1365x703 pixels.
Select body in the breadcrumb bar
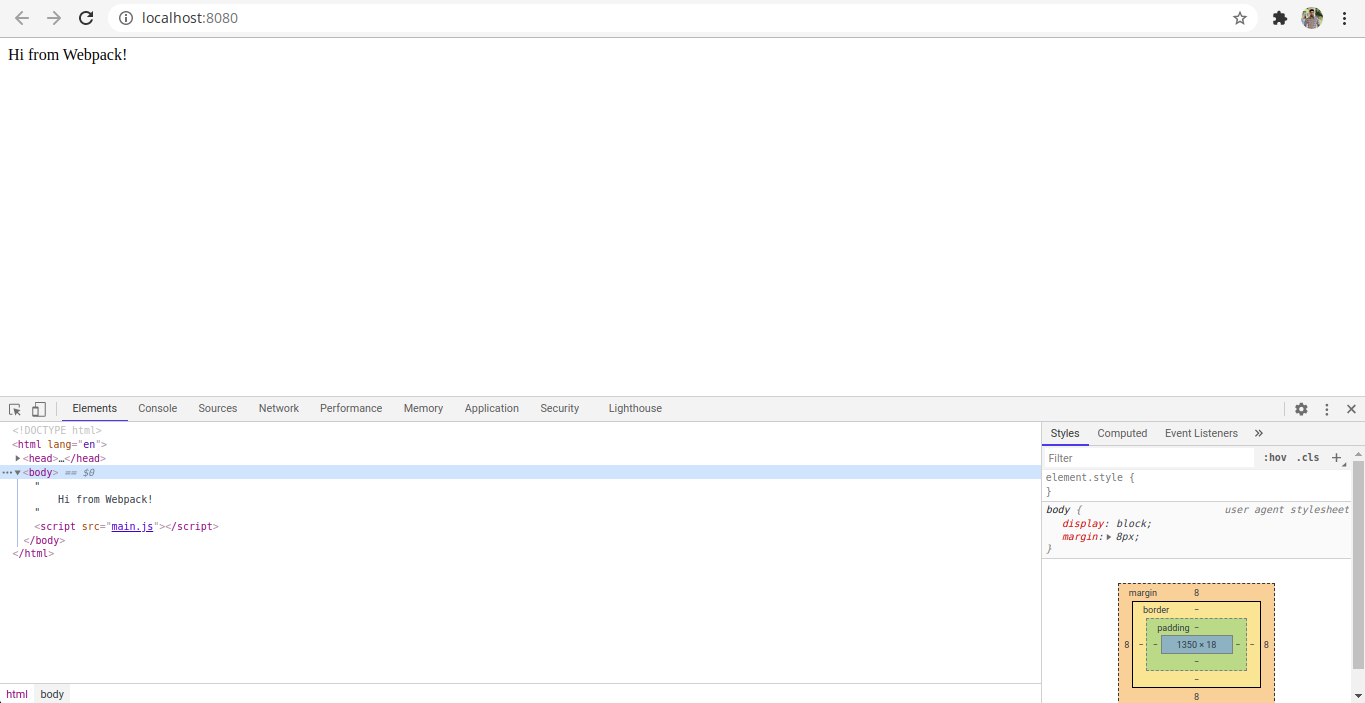click(x=52, y=694)
